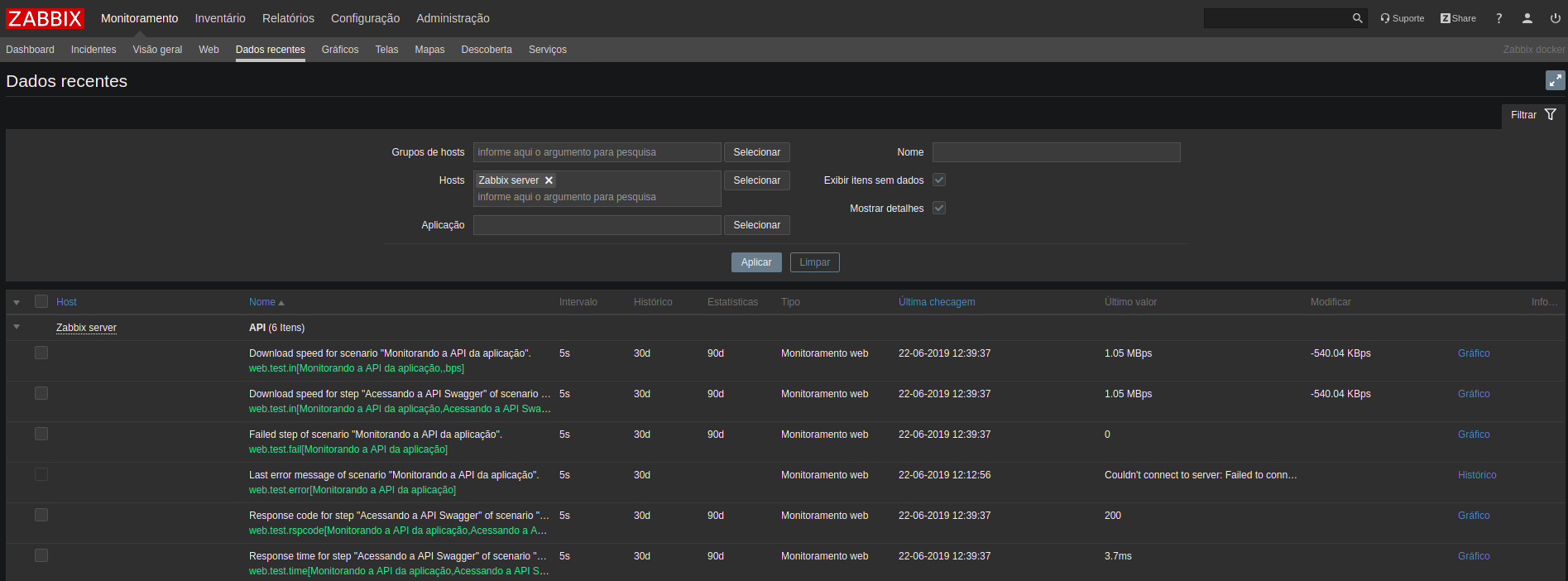Go to Serviços submenu
The image size is (1568, 581).
(548, 50)
